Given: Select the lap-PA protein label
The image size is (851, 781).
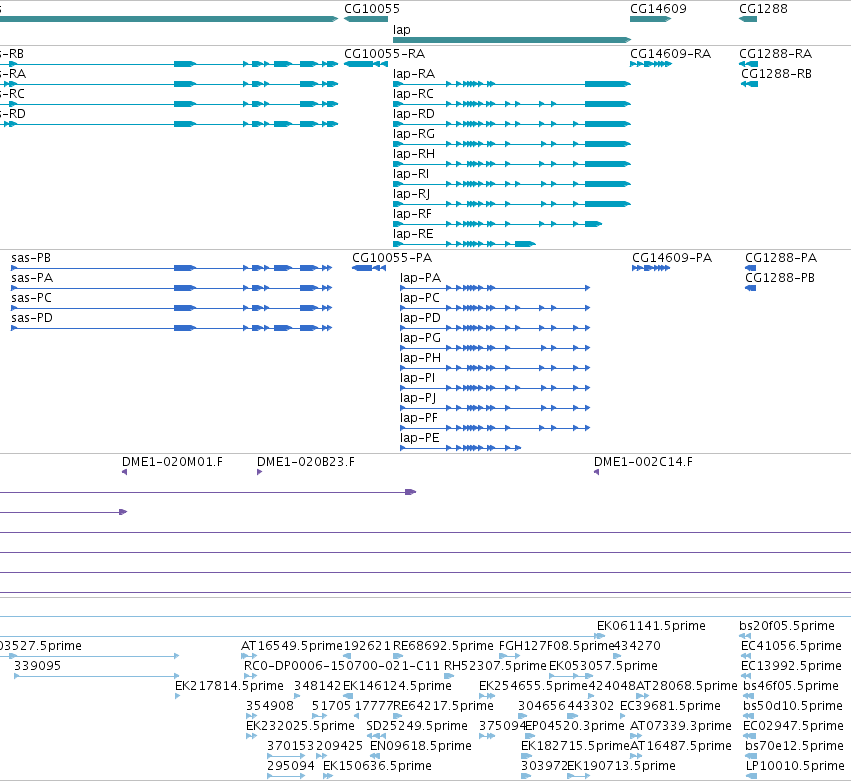Looking at the screenshot, I should [421, 278].
